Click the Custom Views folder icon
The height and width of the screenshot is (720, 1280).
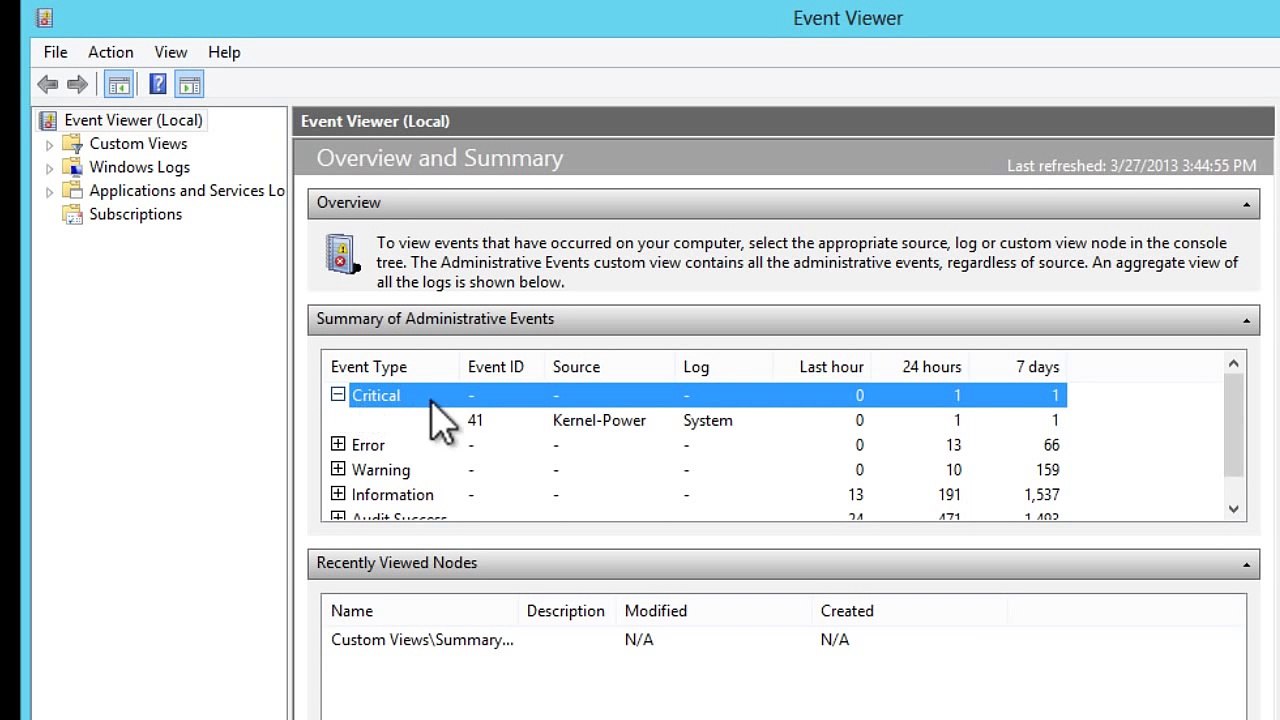click(x=72, y=144)
